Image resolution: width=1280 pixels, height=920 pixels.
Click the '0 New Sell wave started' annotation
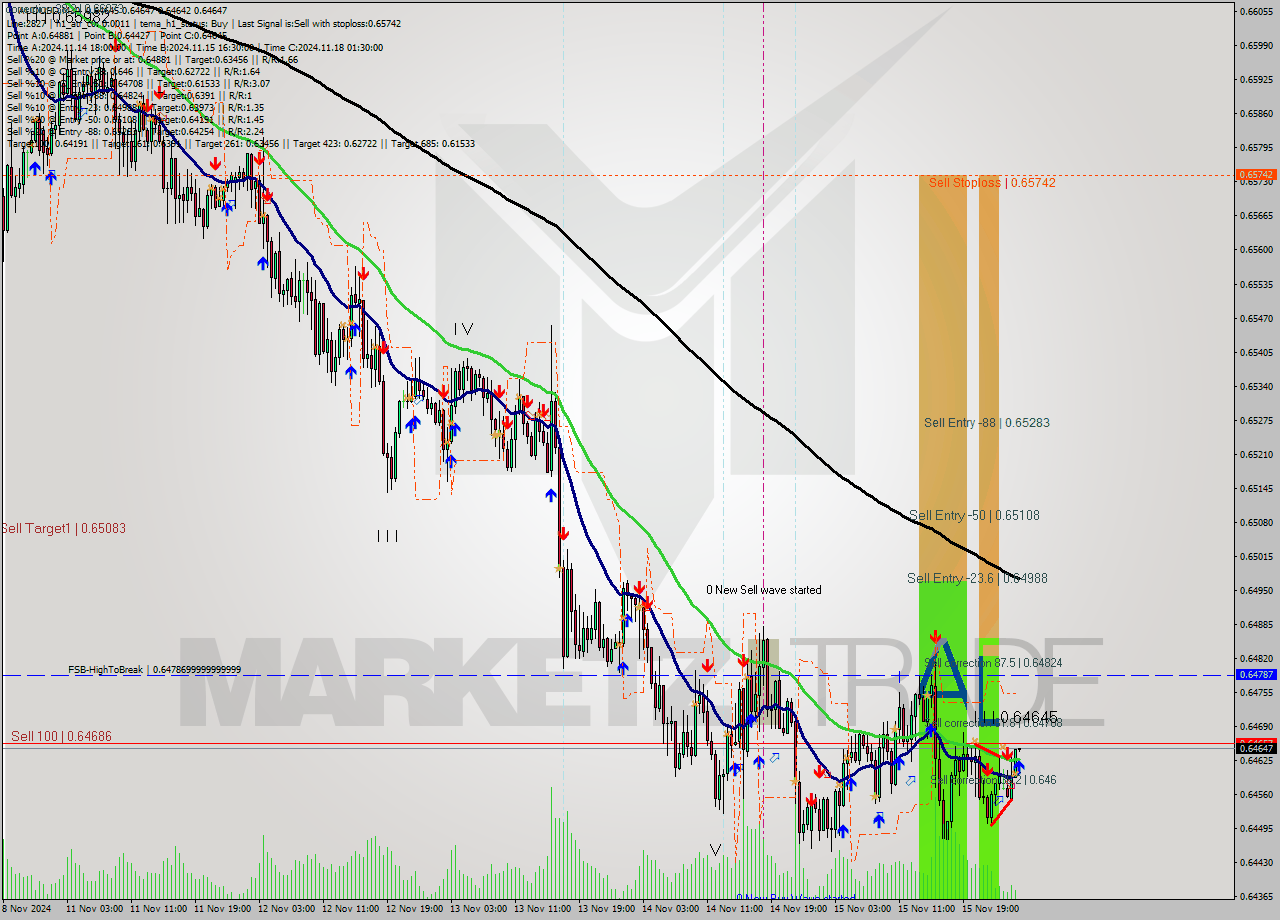(x=764, y=590)
